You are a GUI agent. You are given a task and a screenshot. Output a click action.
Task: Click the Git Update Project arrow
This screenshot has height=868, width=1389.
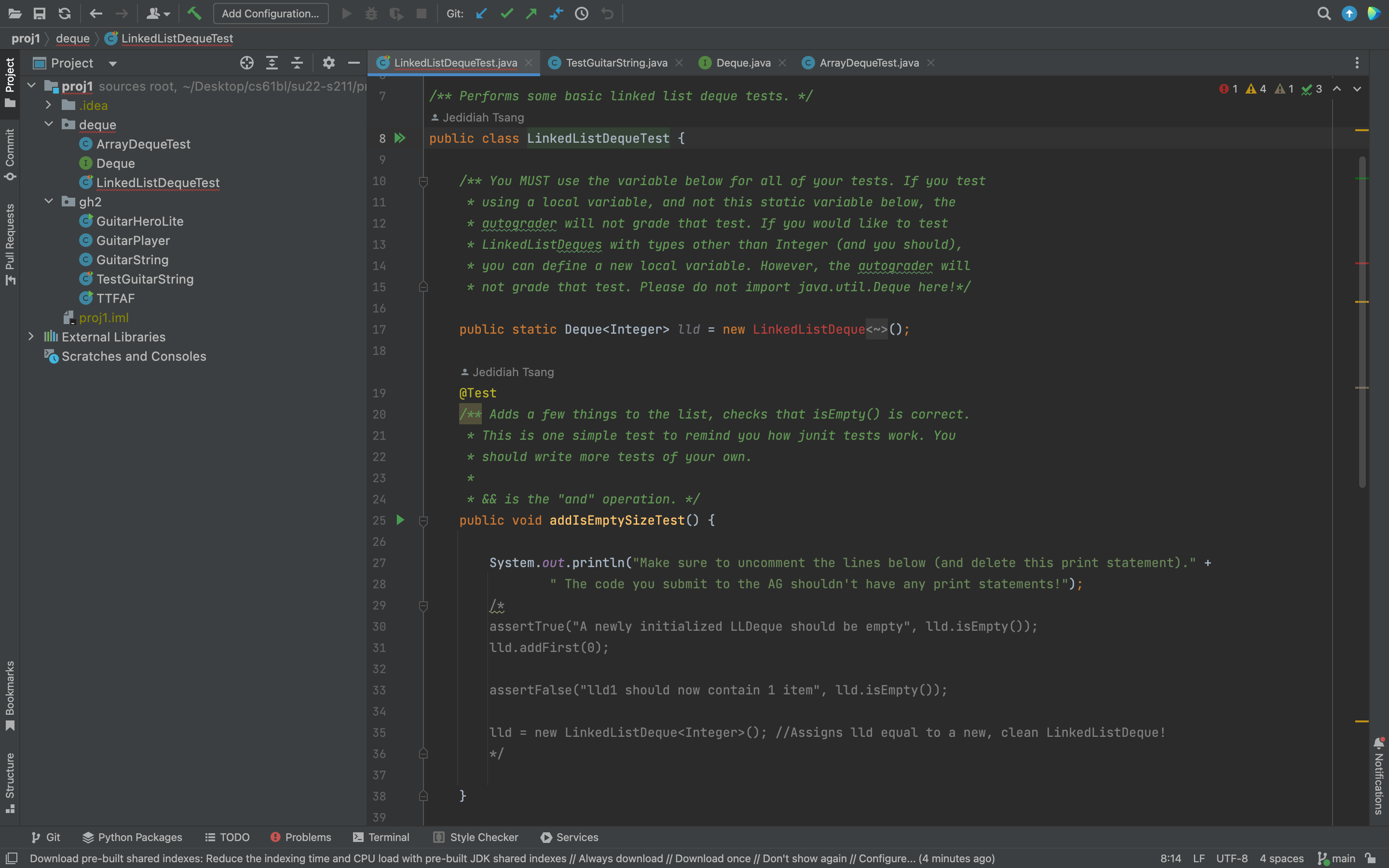point(481,13)
